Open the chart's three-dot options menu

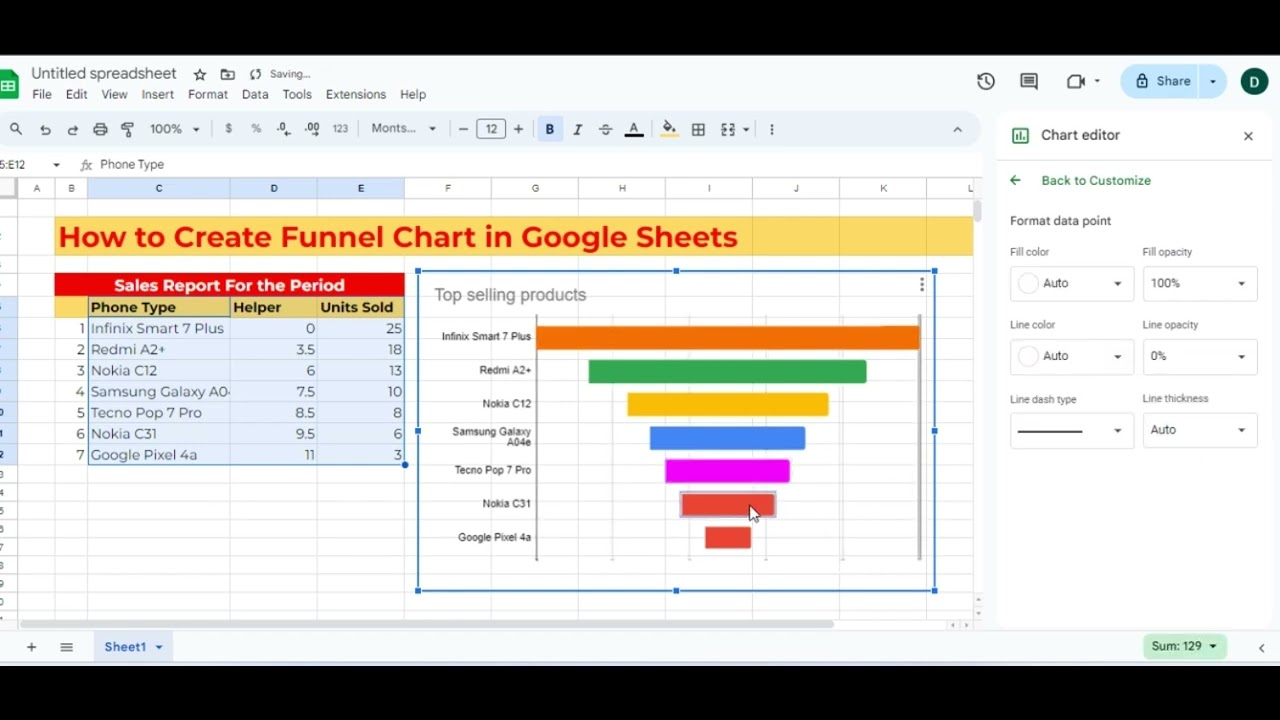(921, 285)
